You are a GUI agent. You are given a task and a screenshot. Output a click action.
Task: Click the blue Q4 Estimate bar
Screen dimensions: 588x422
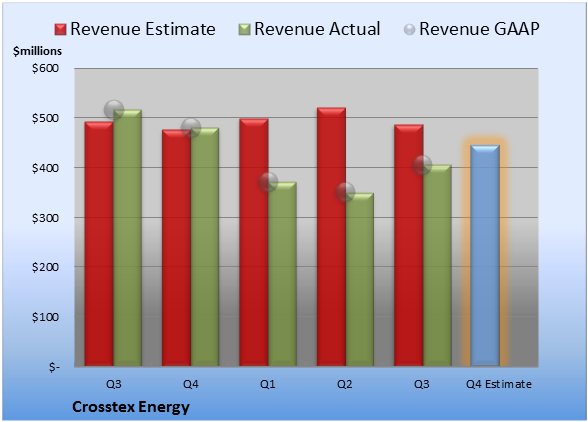[x=485, y=255]
